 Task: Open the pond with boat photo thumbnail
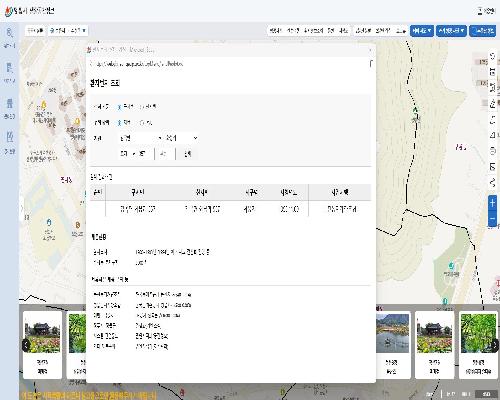(x=392, y=333)
